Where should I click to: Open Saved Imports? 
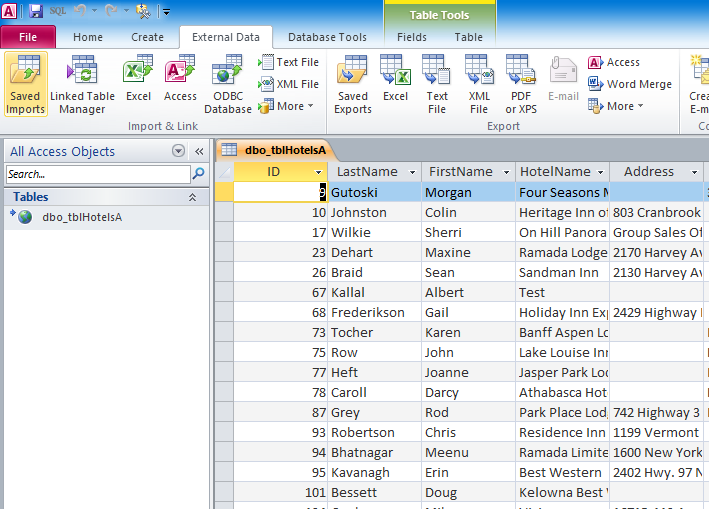point(26,85)
